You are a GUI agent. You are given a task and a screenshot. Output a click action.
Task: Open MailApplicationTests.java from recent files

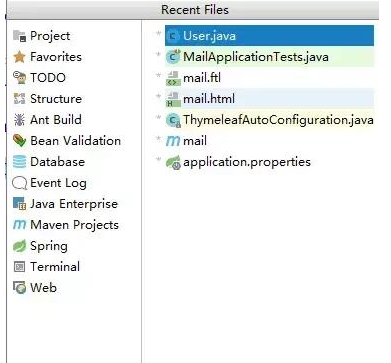tap(269, 57)
